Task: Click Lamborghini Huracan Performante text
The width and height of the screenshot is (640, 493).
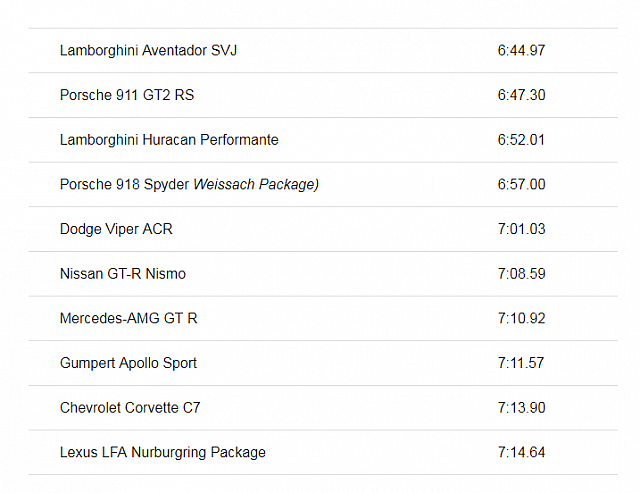Action: point(169,140)
